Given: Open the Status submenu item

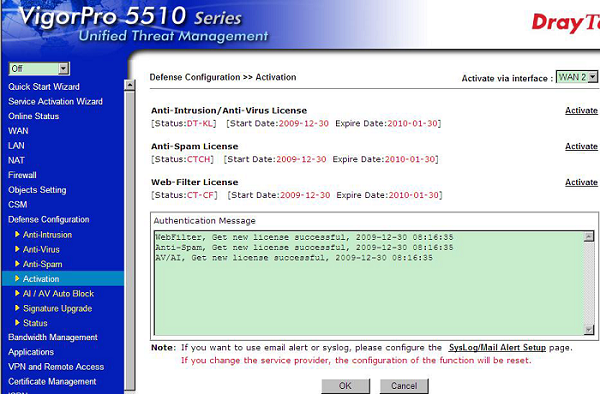Looking at the screenshot, I should [x=35, y=323].
